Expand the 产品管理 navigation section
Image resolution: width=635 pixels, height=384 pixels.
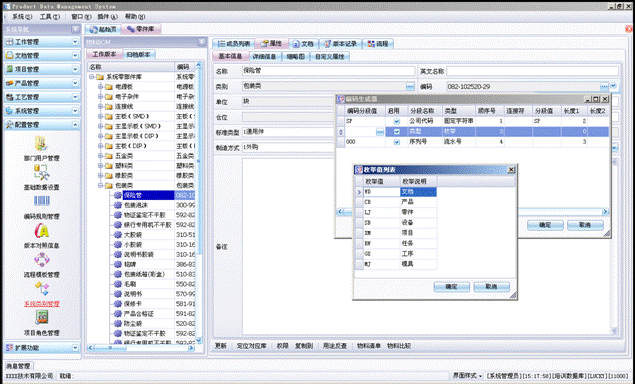(75, 83)
